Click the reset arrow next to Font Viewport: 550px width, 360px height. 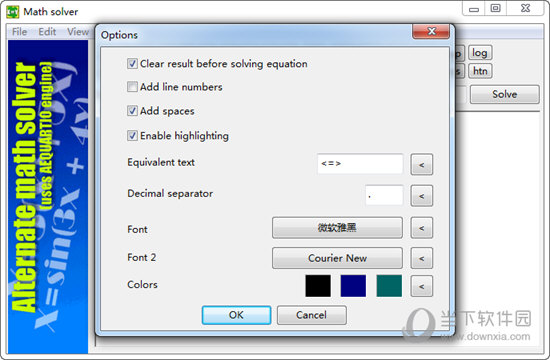point(422,228)
